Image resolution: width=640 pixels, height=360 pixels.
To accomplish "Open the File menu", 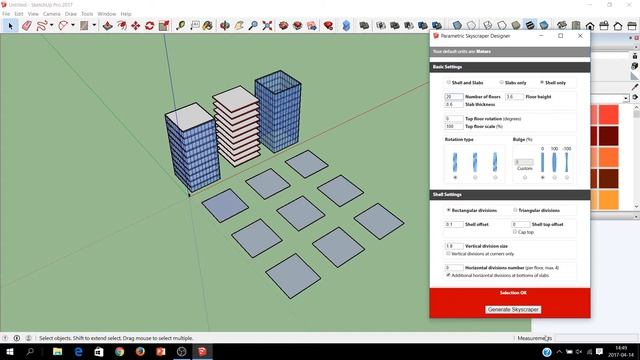I will coord(6,14).
